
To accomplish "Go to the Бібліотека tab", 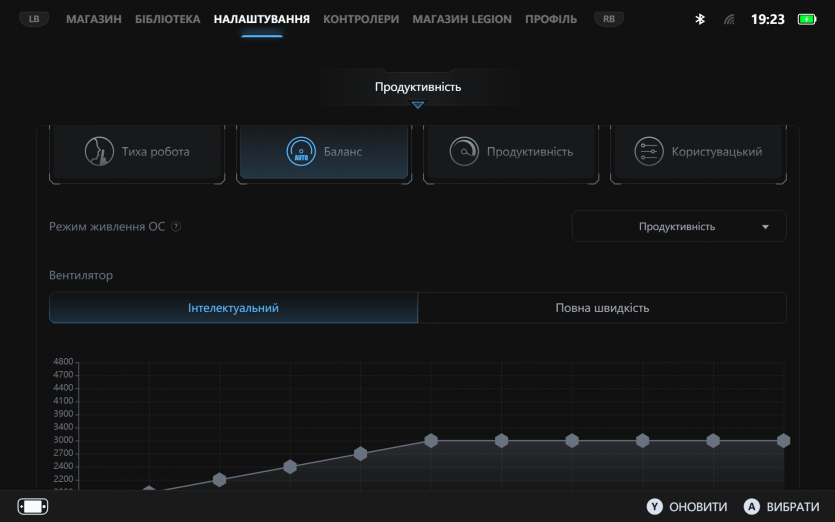I will [167, 19].
